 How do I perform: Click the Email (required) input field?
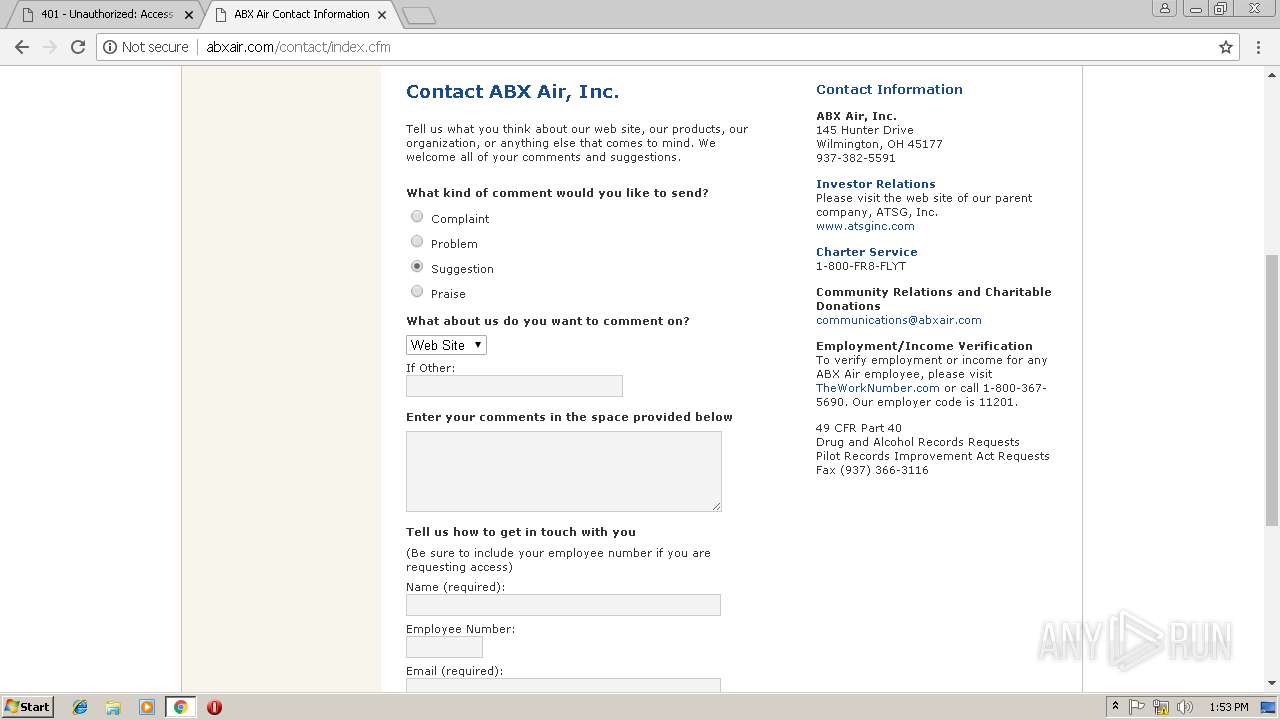pos(563,685)
